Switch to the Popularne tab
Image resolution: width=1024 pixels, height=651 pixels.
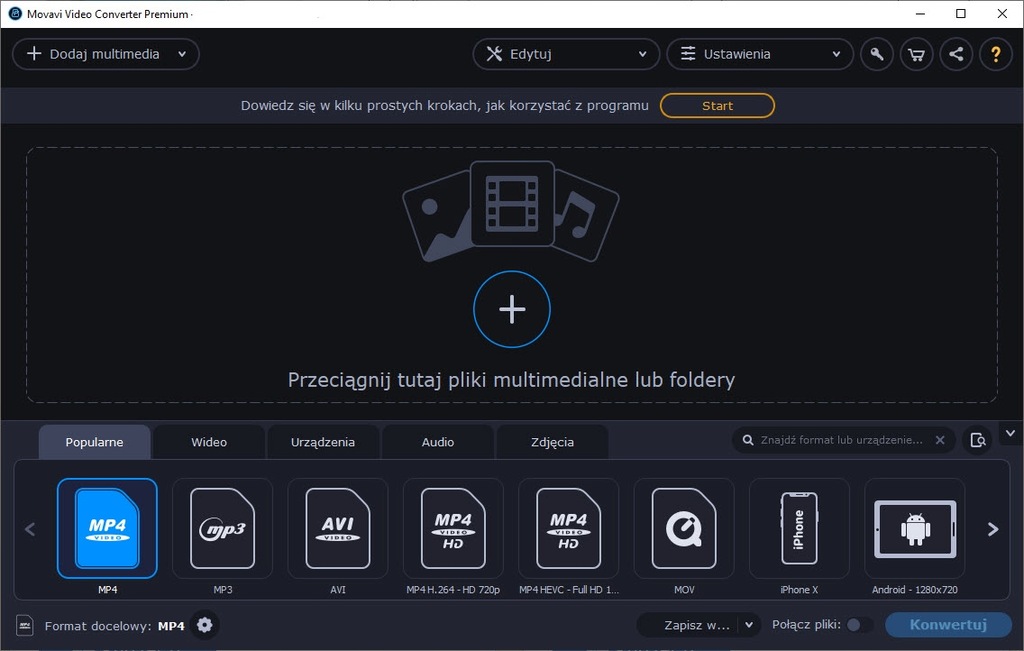tap(94, 442)
